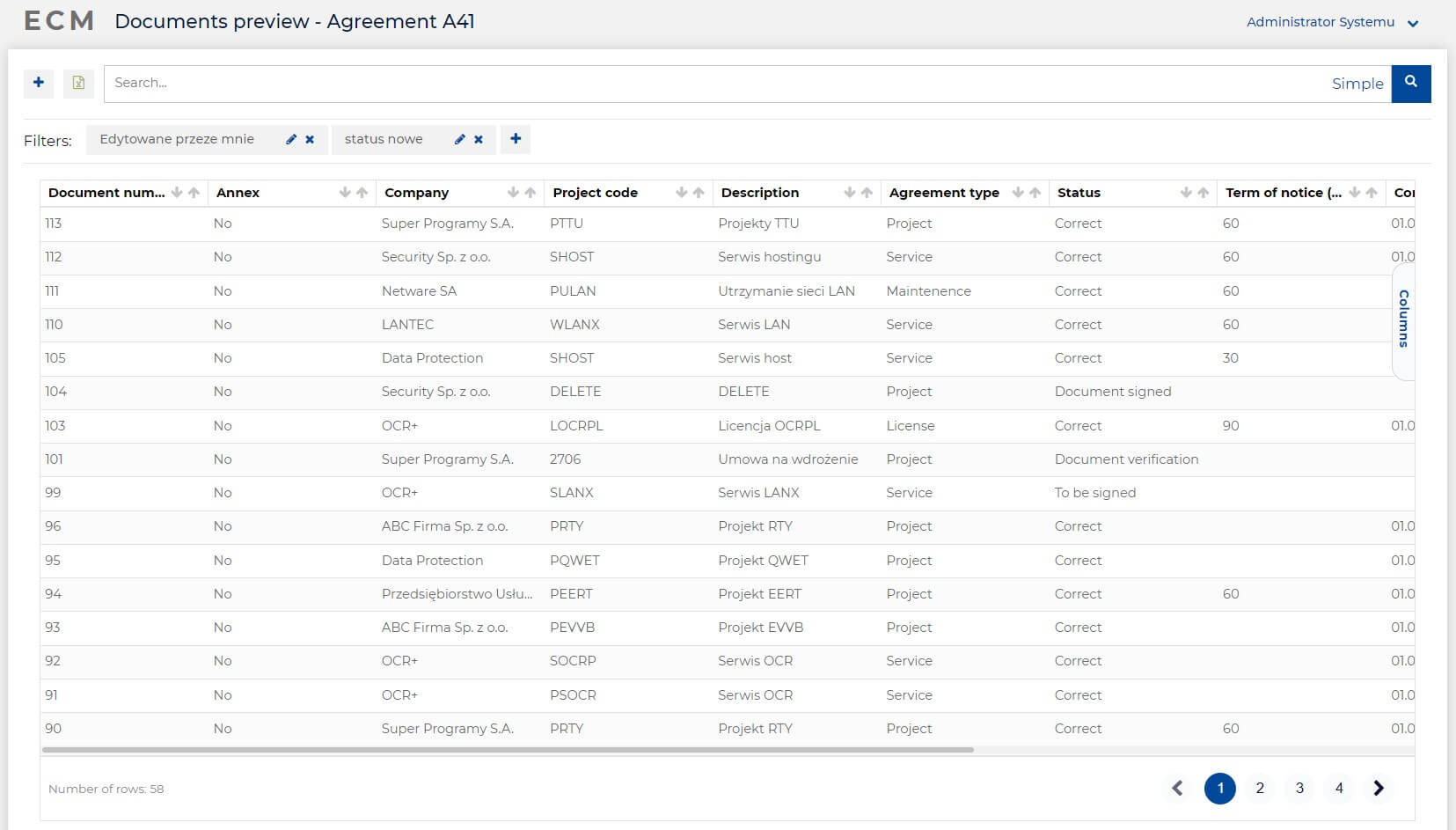This screenshot has height=830, width=1456.
Task: Edit the 'status nowe' filter pencil
Action: tap(459, 139)
